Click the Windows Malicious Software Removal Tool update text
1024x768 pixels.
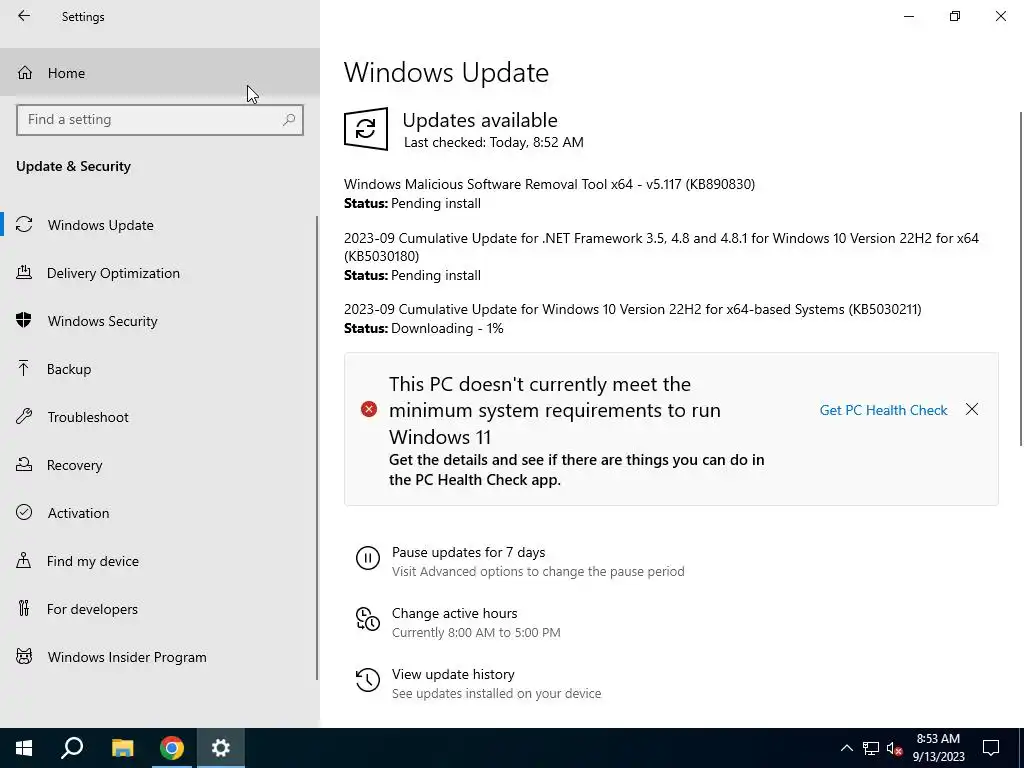549,184
